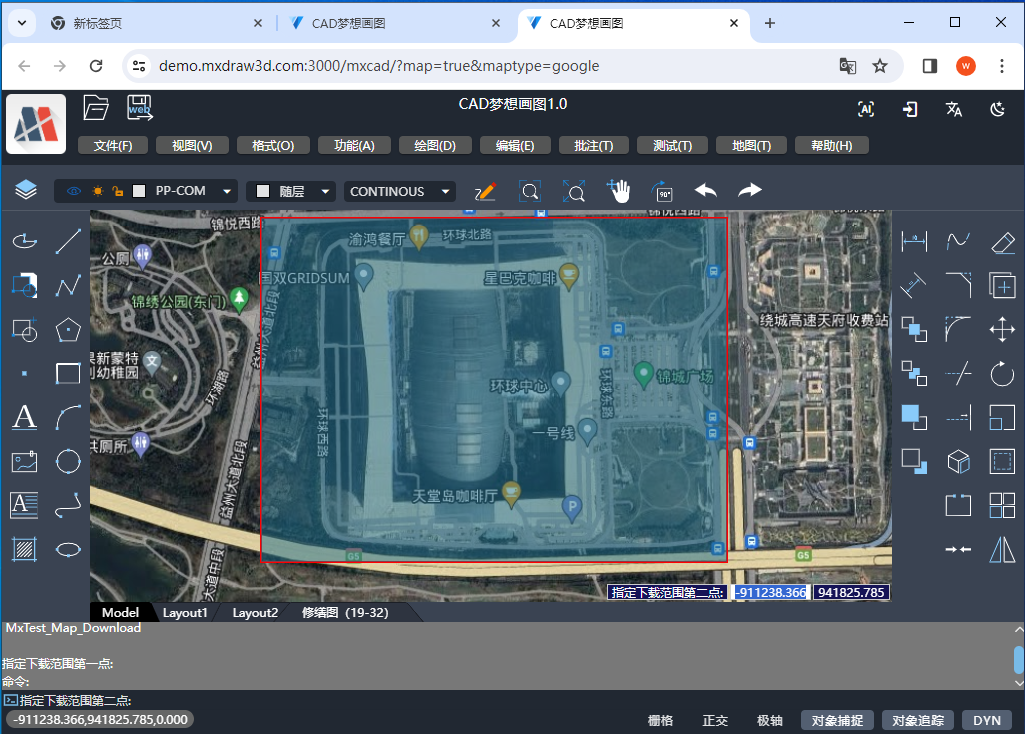Click the zoom extents tool
Screen dimensions: 1025x734
pos(574,192)
